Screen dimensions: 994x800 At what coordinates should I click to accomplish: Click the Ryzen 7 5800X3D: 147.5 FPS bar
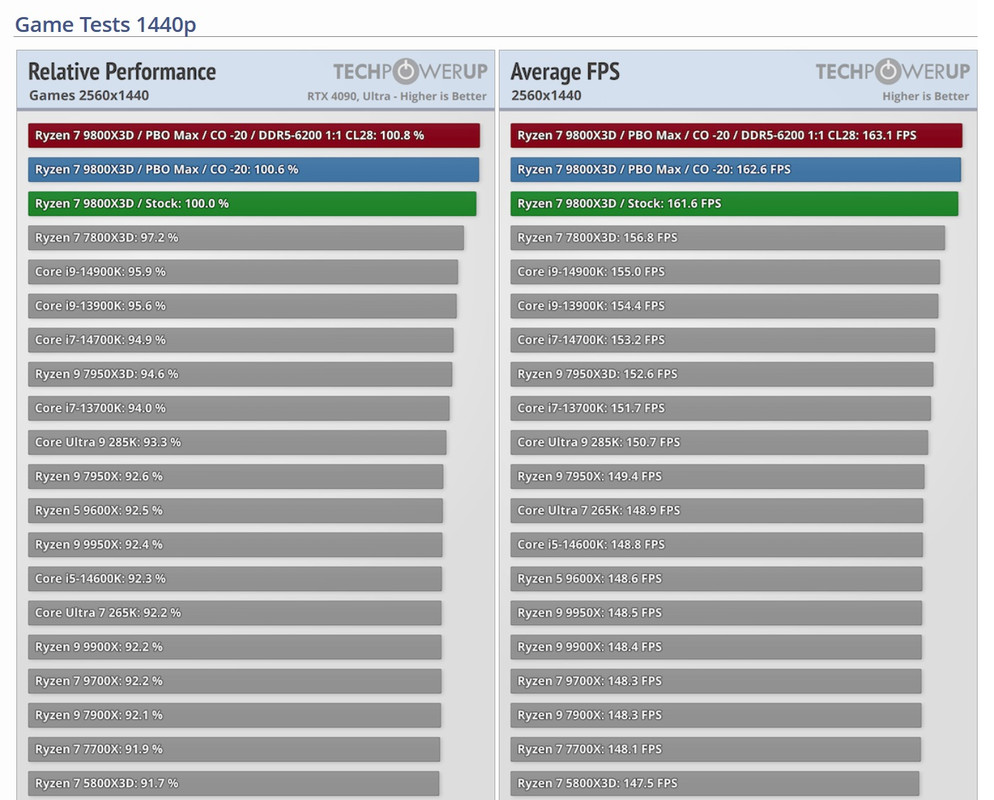click(714, 784)
